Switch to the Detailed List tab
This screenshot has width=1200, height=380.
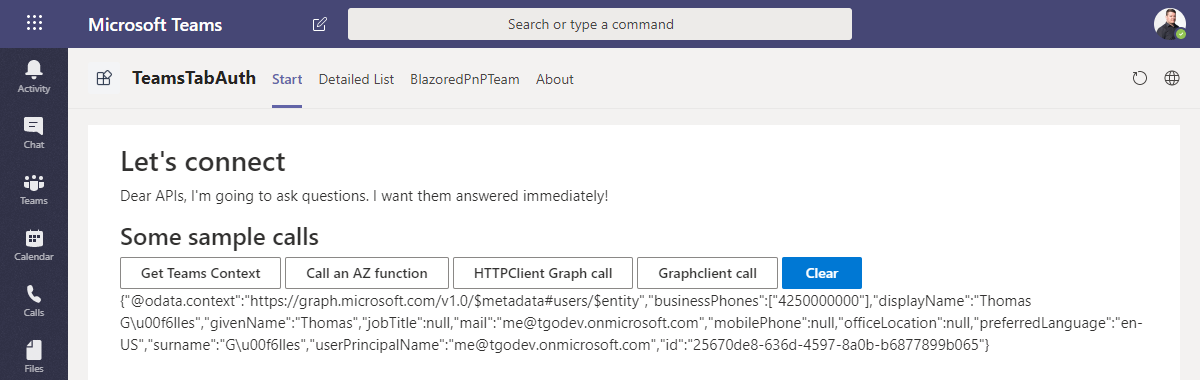coord(356,79)
